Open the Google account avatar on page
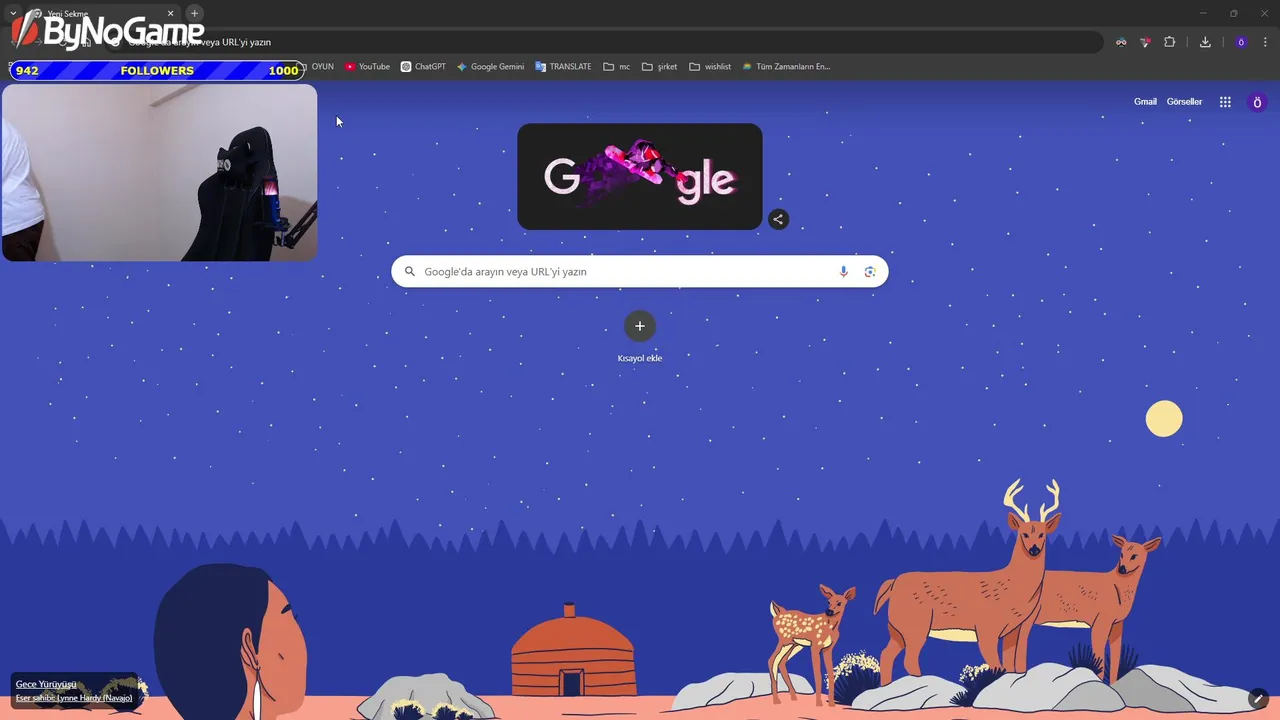This screenshot has height=720, width=1280. point(1258,102)
